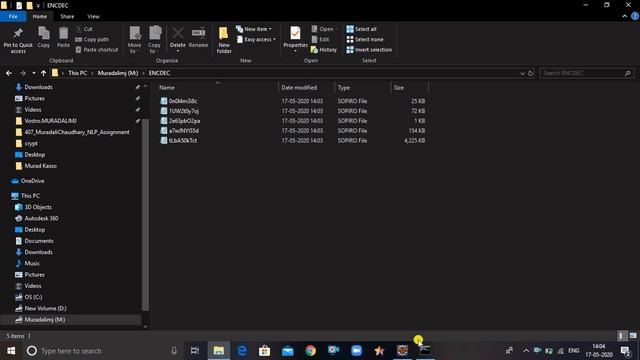
Task: Open Music under This PC
Action: coord(32,263)
